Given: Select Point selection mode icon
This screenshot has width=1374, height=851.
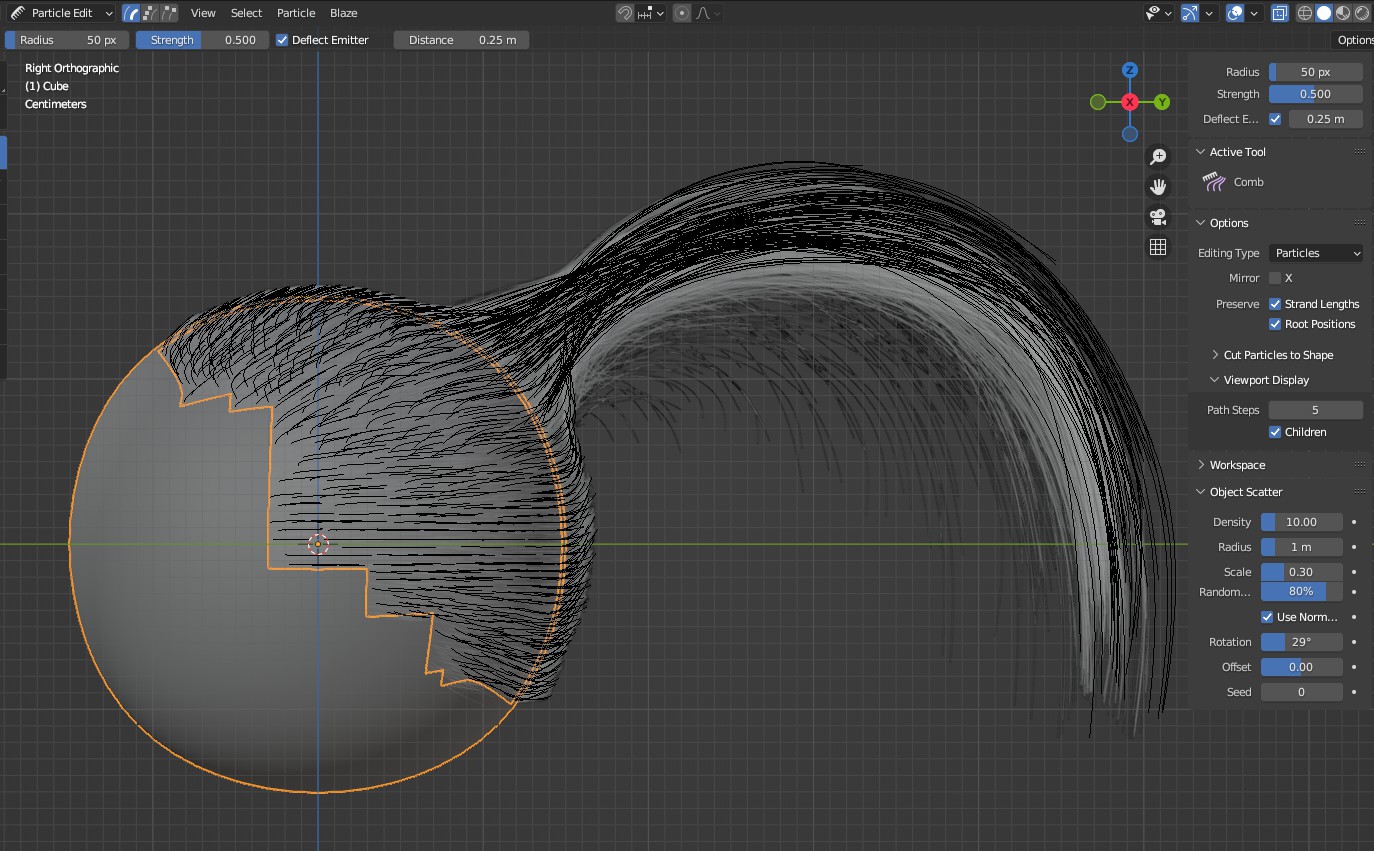Looking at the screenshot, I should point(150,13).
